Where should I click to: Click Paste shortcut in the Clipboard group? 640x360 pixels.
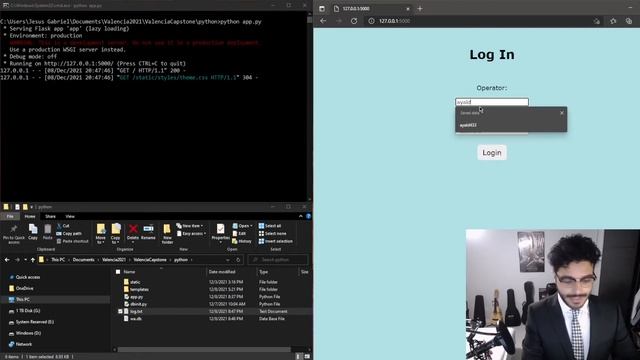[72, 241]
